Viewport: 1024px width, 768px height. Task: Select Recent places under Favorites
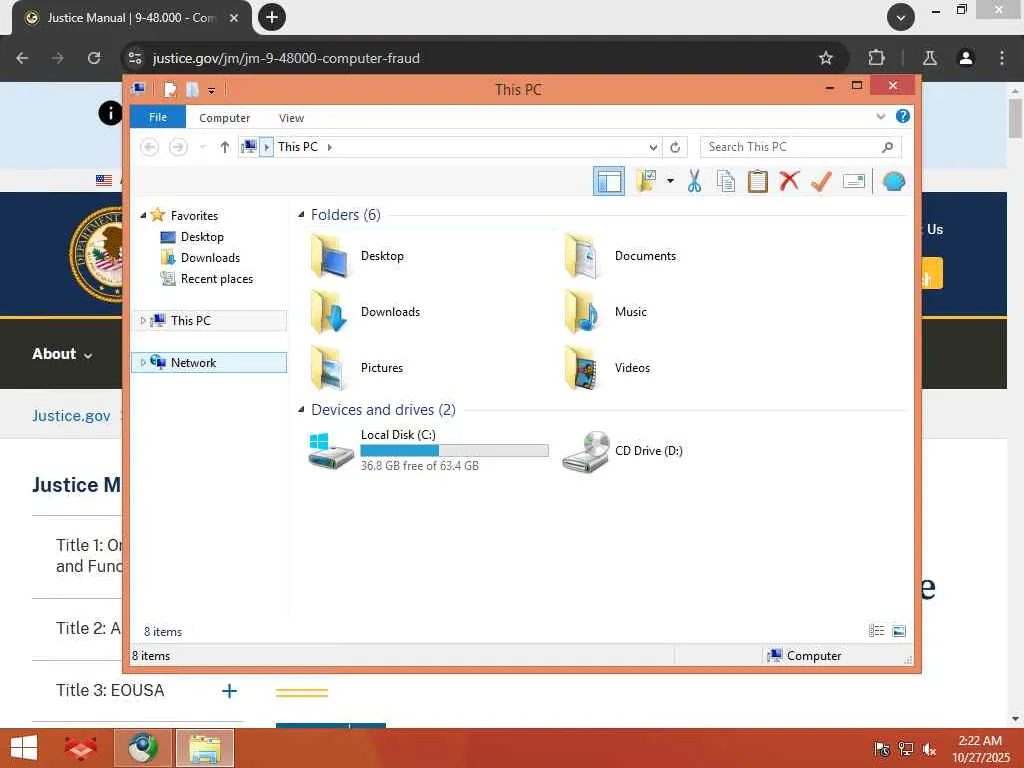click(x=217, y=279)
